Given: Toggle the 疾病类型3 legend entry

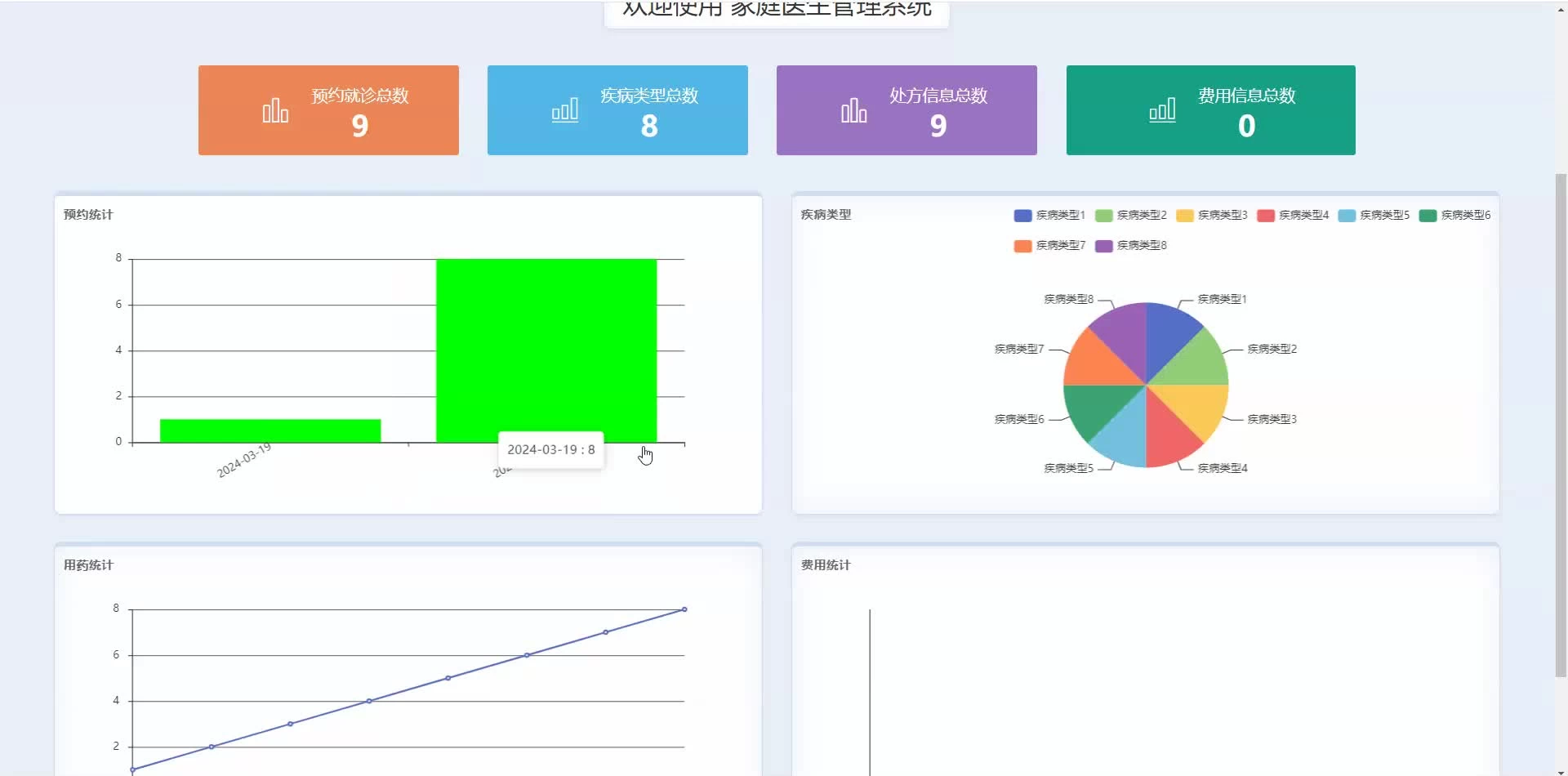Looking at the screenshot, I should click(x=1211, y=216).
